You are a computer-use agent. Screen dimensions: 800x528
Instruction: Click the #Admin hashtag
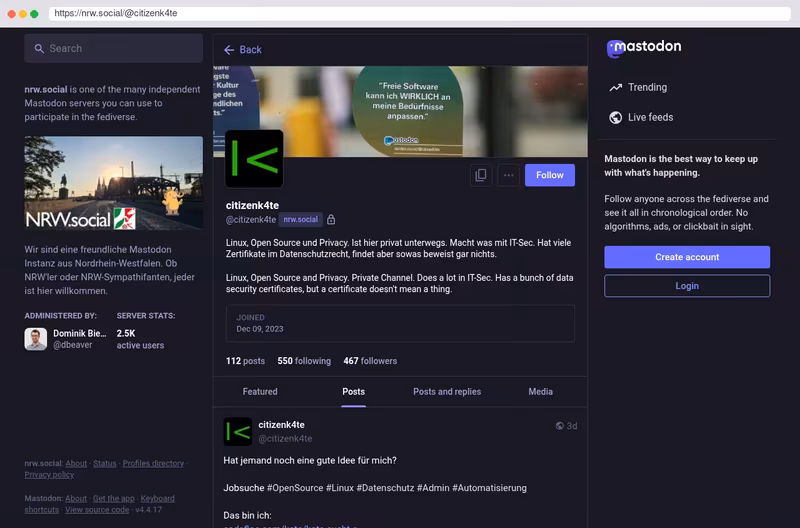433,488
